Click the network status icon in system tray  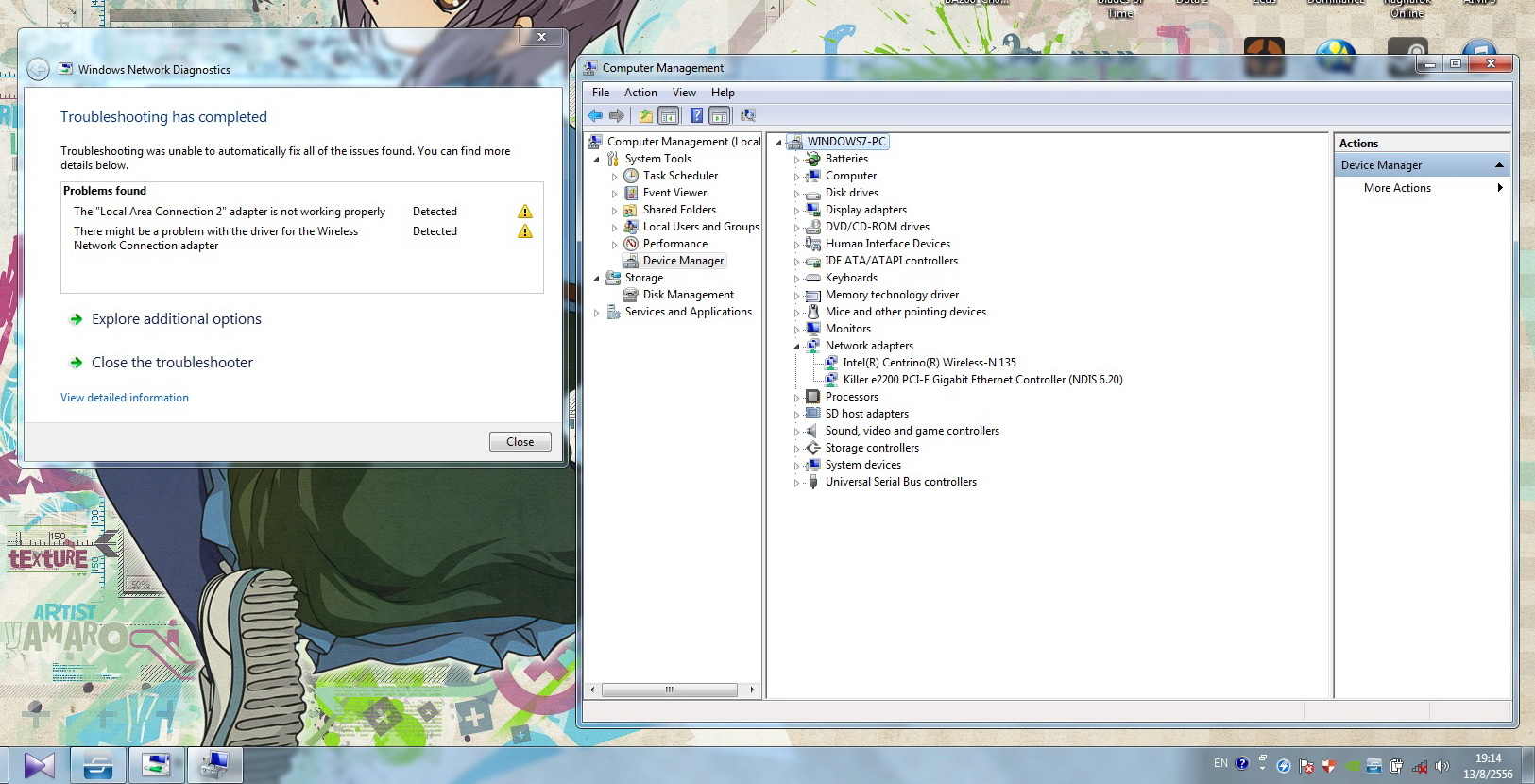click(1419, 766)
